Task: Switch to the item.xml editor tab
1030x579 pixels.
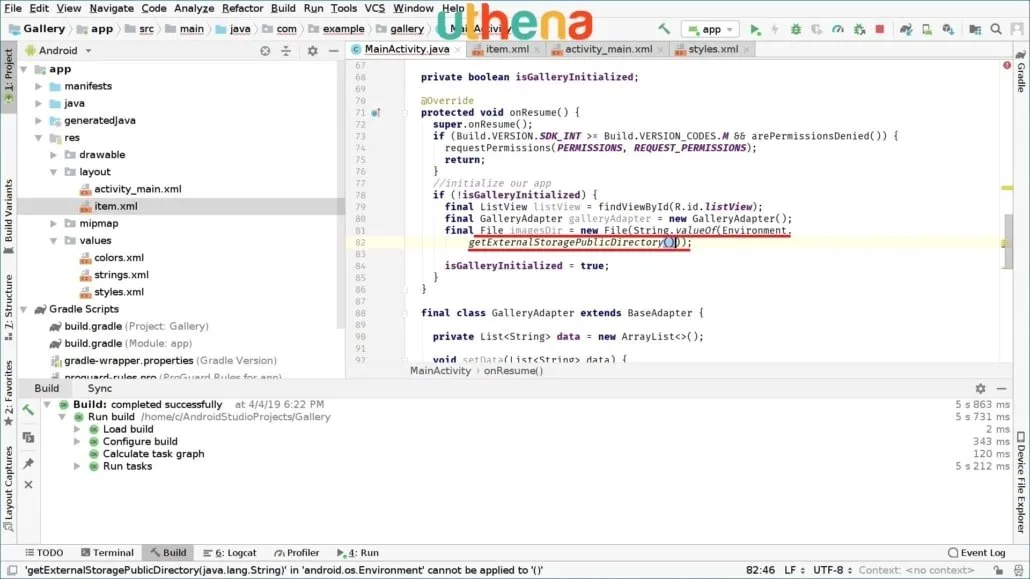Action: coord(506,49)
